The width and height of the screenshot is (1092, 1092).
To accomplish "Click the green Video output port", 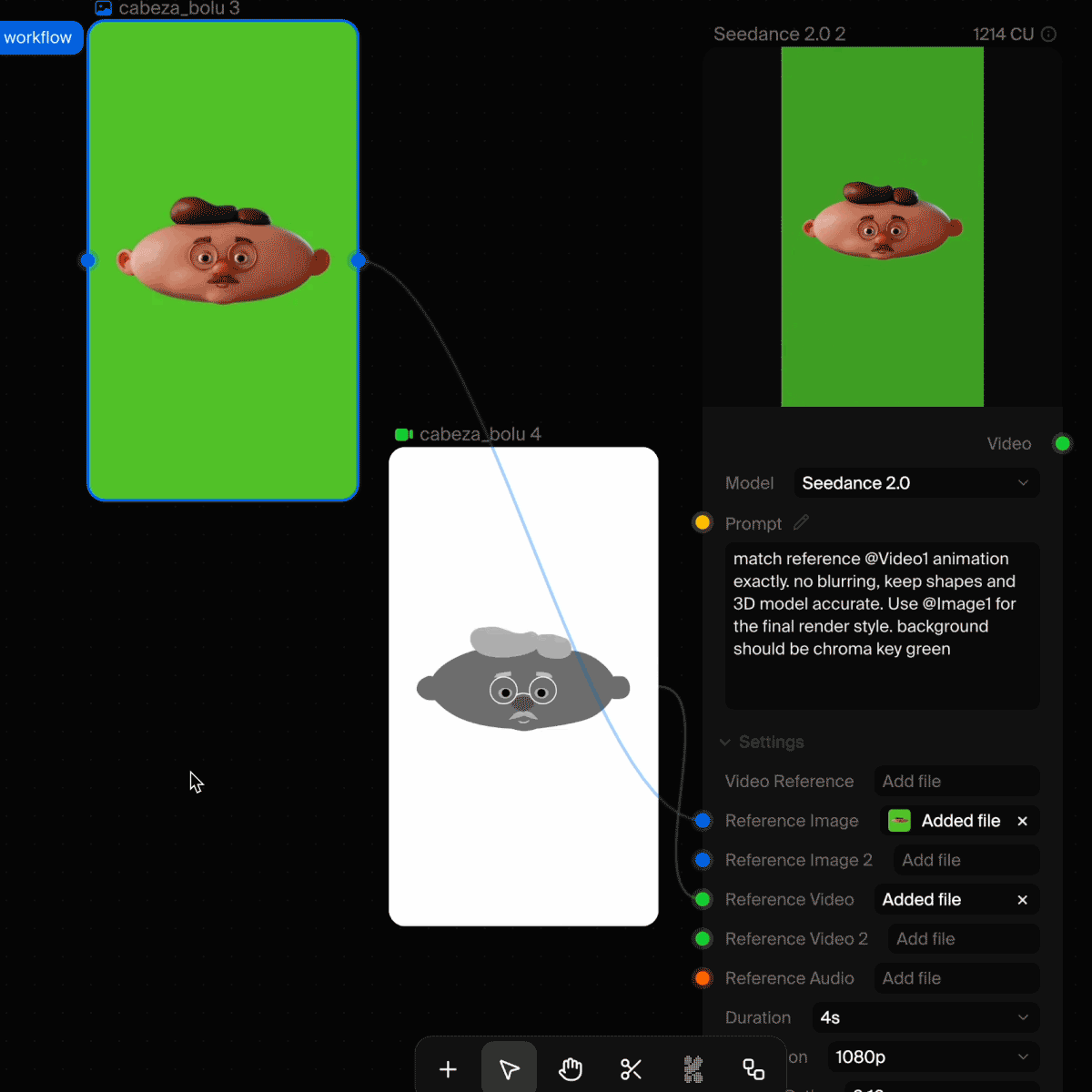I will pos(1062,443).
